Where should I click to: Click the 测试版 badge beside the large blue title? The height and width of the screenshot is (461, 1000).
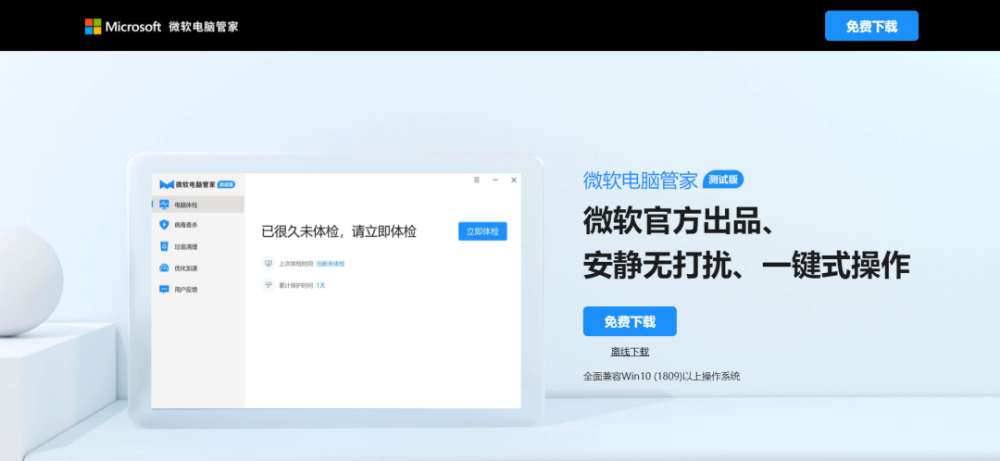pos(723,180)
